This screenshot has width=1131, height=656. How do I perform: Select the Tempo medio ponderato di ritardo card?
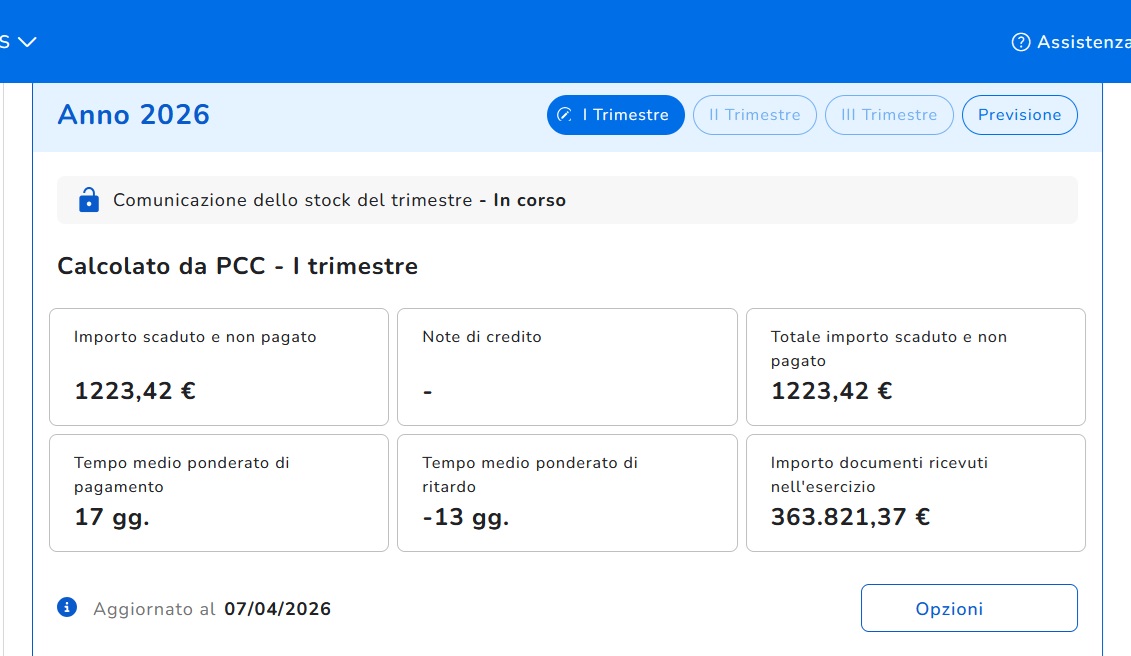(567, 492)
